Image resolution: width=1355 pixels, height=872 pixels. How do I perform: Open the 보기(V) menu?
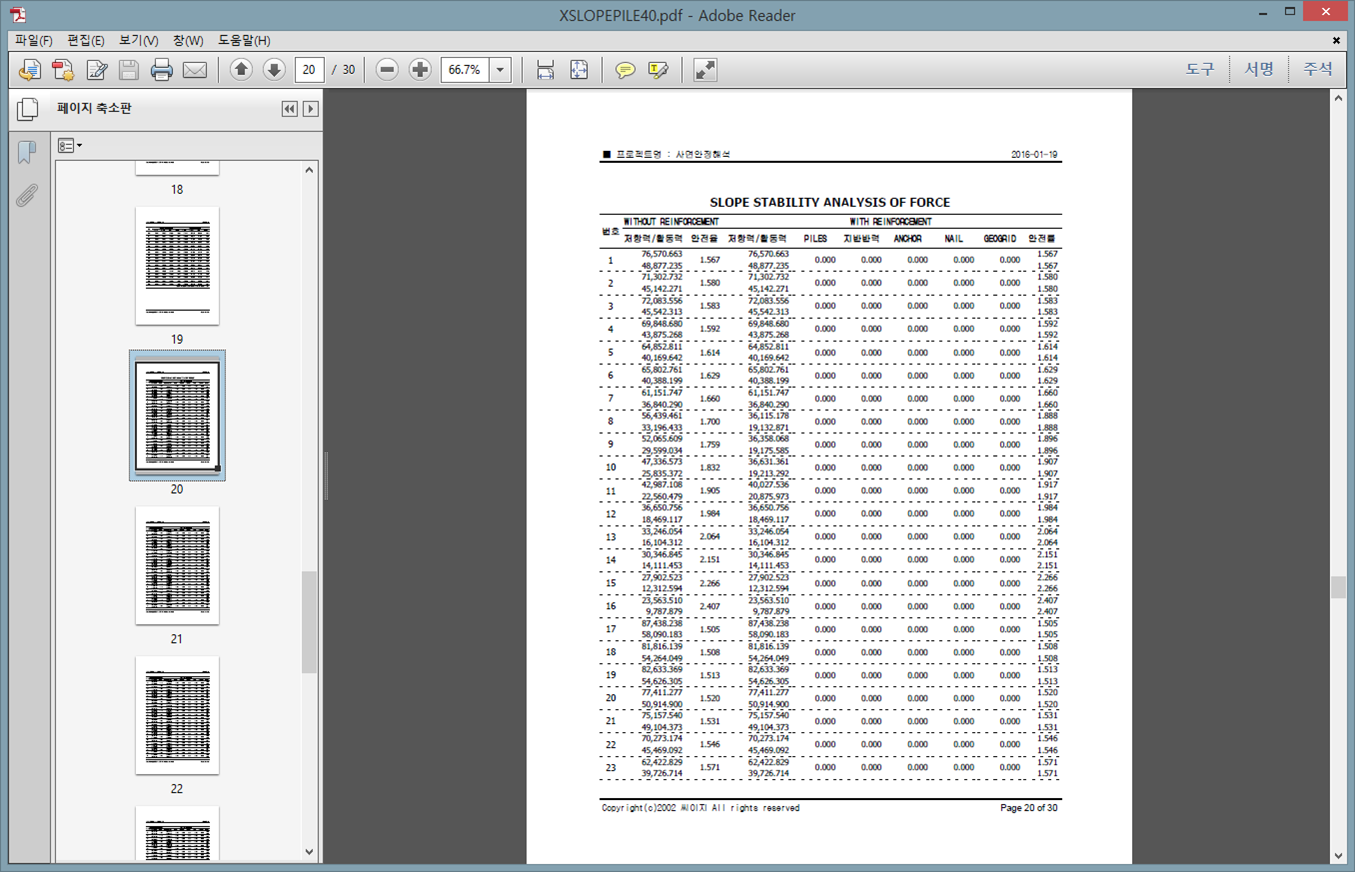138,41
